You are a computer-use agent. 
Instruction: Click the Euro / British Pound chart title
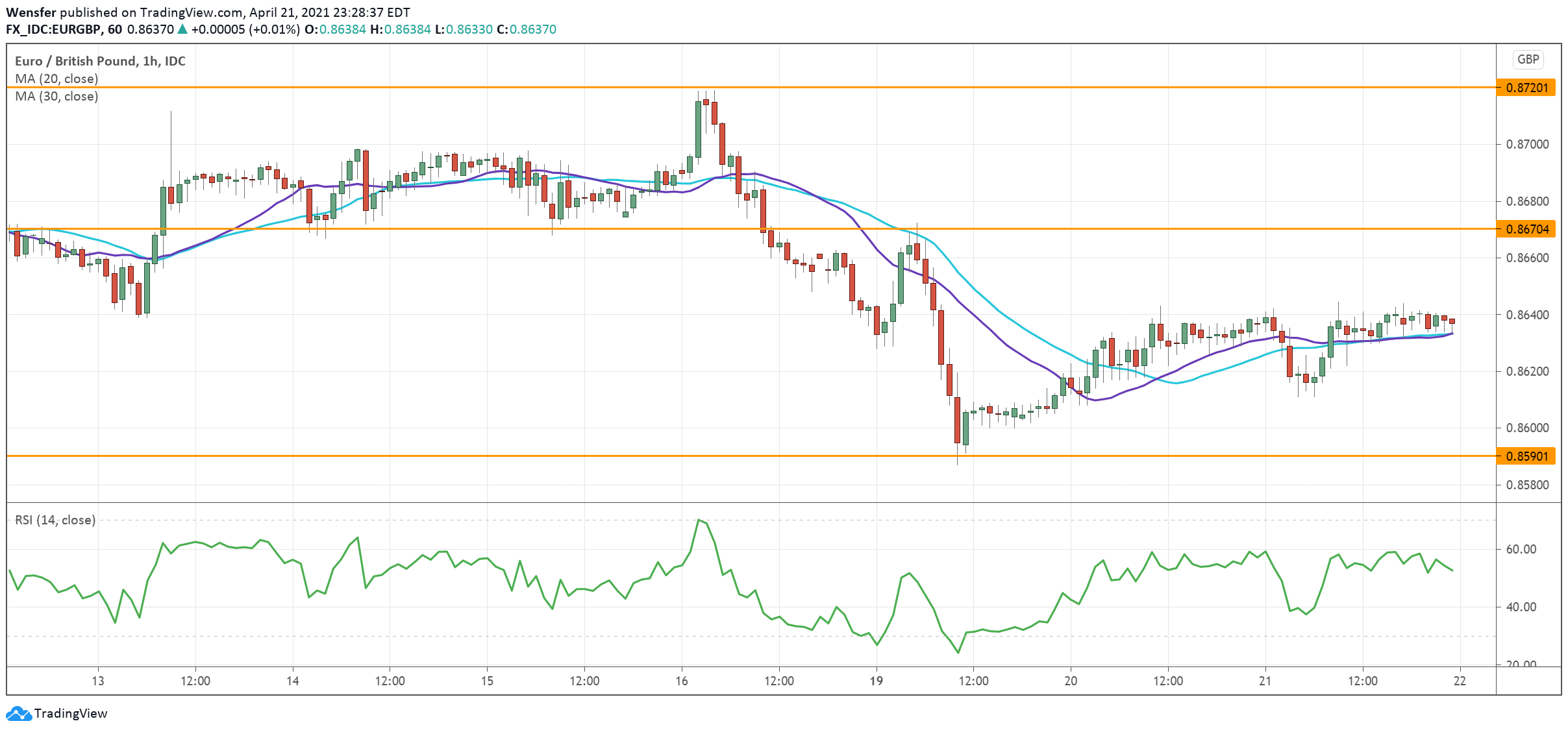100,61
